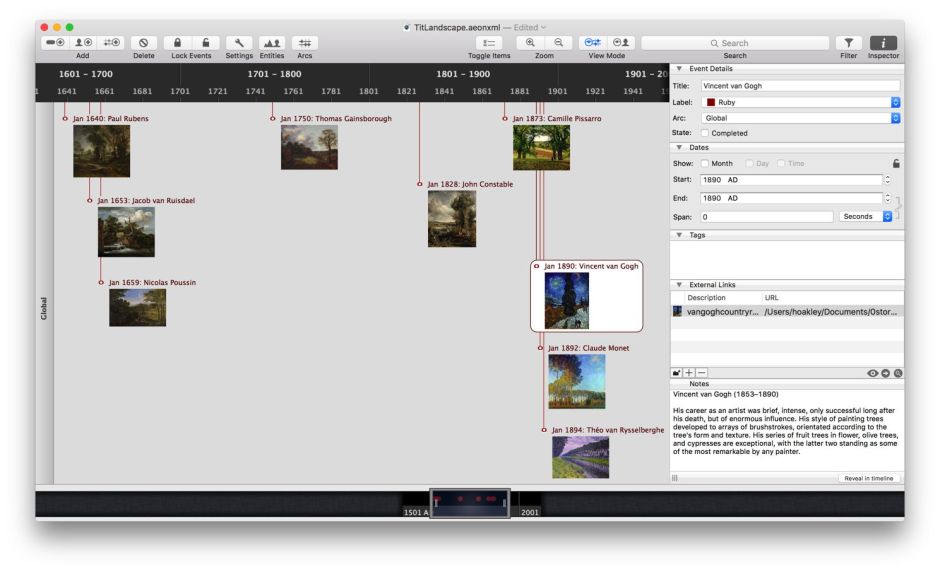Image resolution: width=940 pixels, height=572 pixels.
Task: Open the Arc dropdown showing Global
Action: pyautogui.click(x=895, y=118)
